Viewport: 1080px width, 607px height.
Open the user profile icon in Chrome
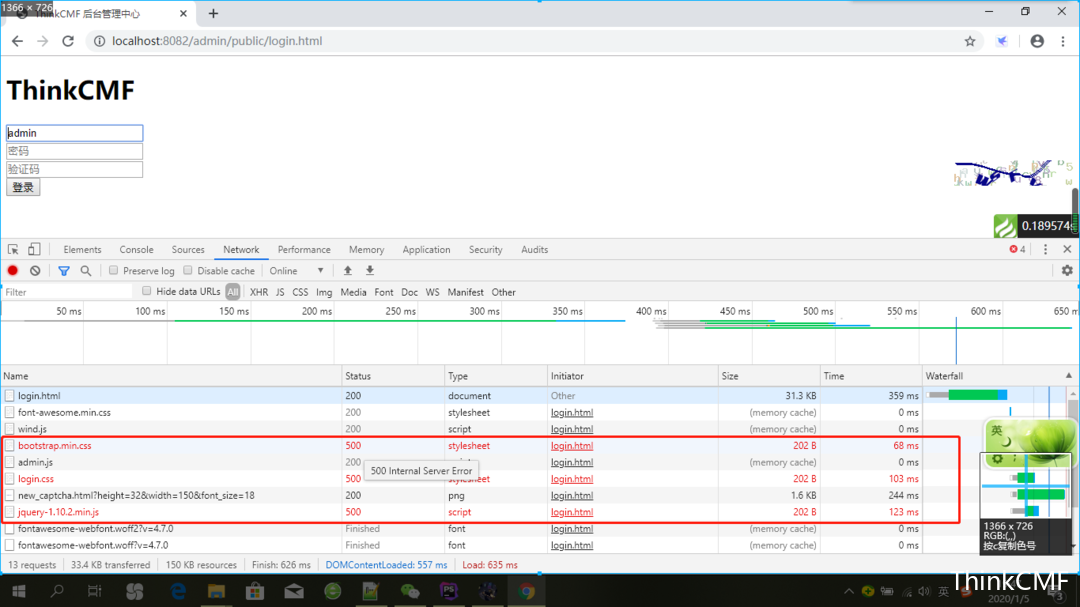click(1037, 41)
